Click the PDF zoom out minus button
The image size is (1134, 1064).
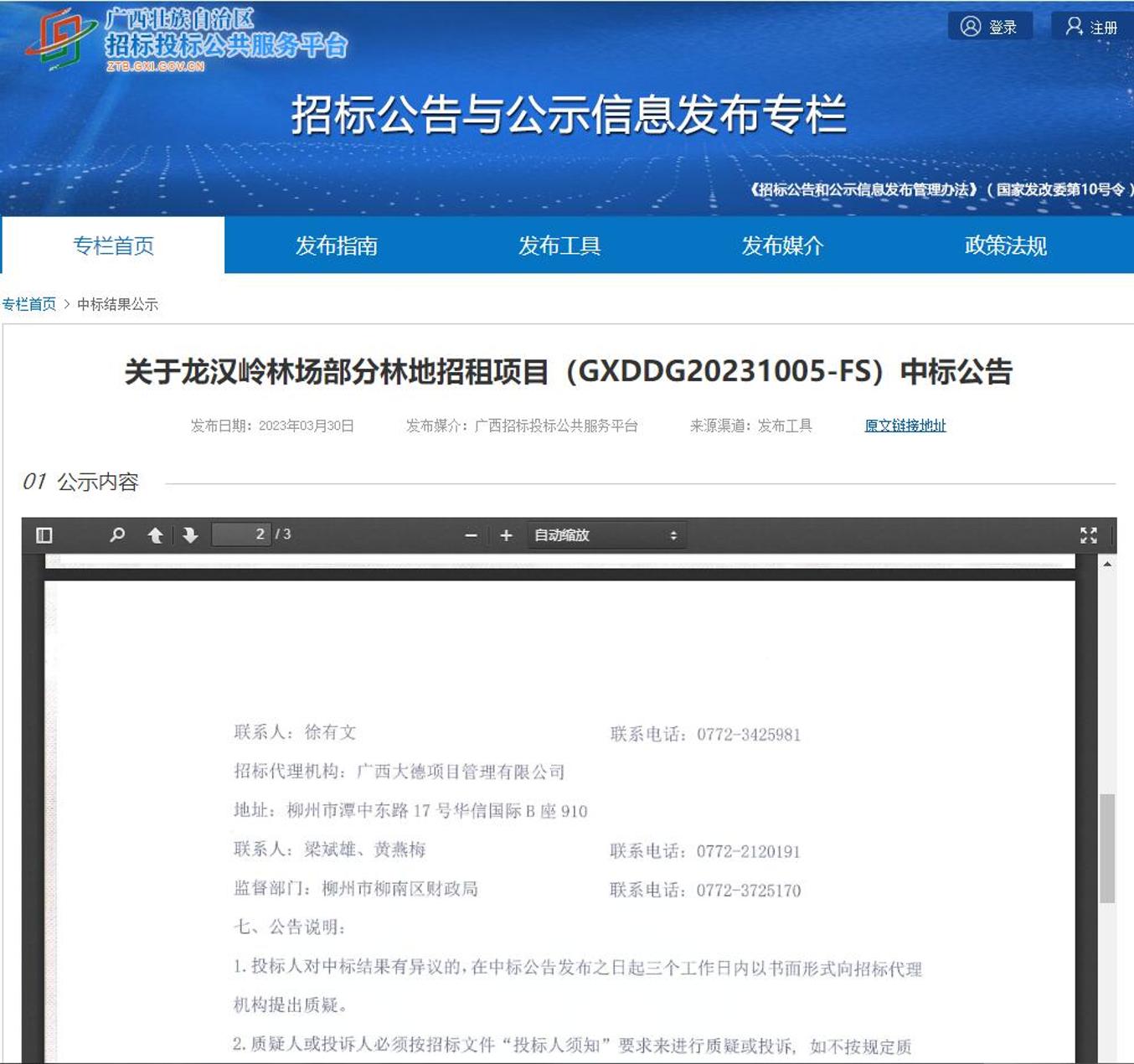pyautogui.click(x=471, y=535)
